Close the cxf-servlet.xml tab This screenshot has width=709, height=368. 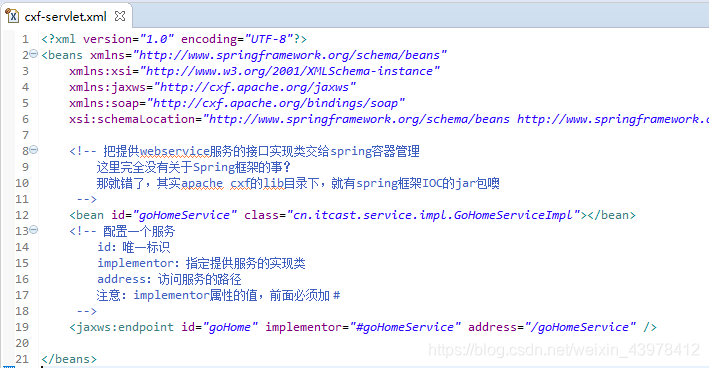(120, 16)
